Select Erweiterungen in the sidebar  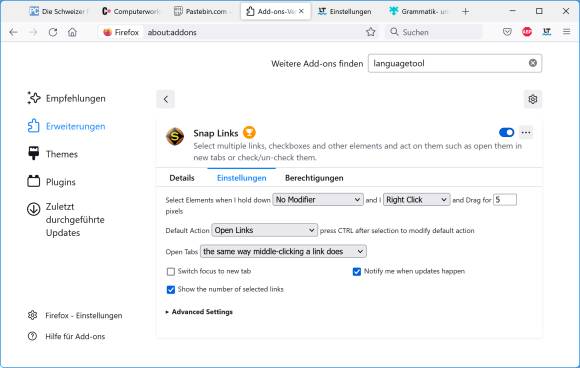point(67,126)
